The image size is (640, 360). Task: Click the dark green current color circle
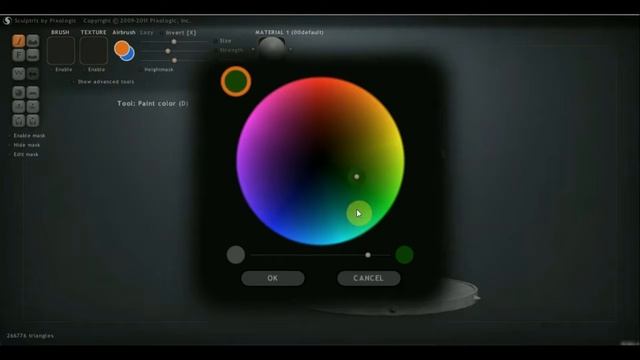pyautogui.click(x=236, y=81)
